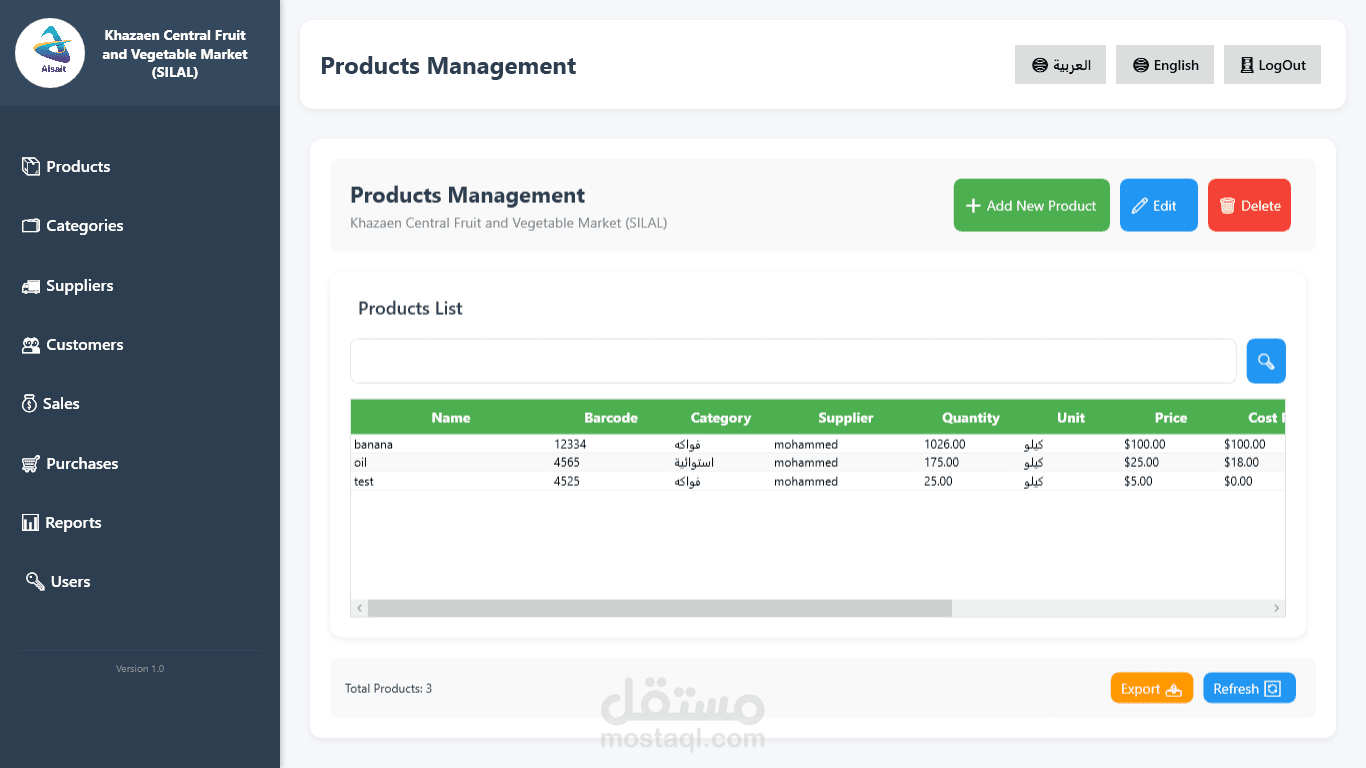1366x768 pixels.
Task: Click the magnifier search button
Action: pos(1266,361)
